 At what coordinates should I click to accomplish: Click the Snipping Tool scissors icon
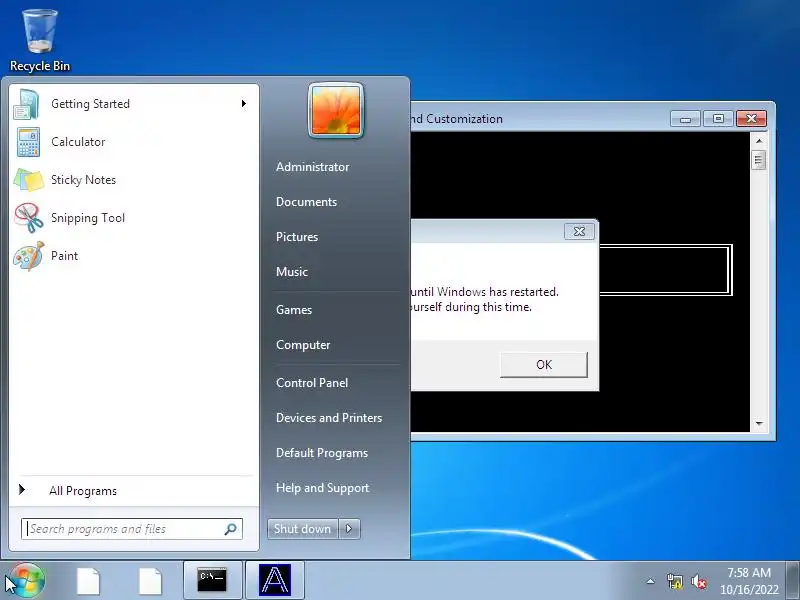(x=29, y=218)
